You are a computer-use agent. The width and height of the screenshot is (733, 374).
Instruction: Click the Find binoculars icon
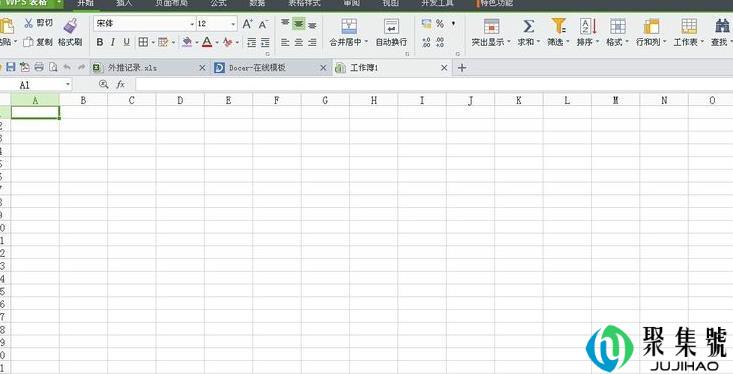tap(722, 26)
